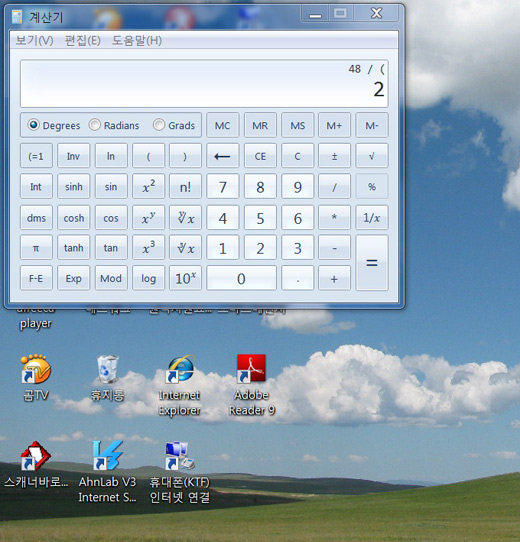Click the M- memory subtract button
This screenshot has height=542, width=520.
(372, 125)
